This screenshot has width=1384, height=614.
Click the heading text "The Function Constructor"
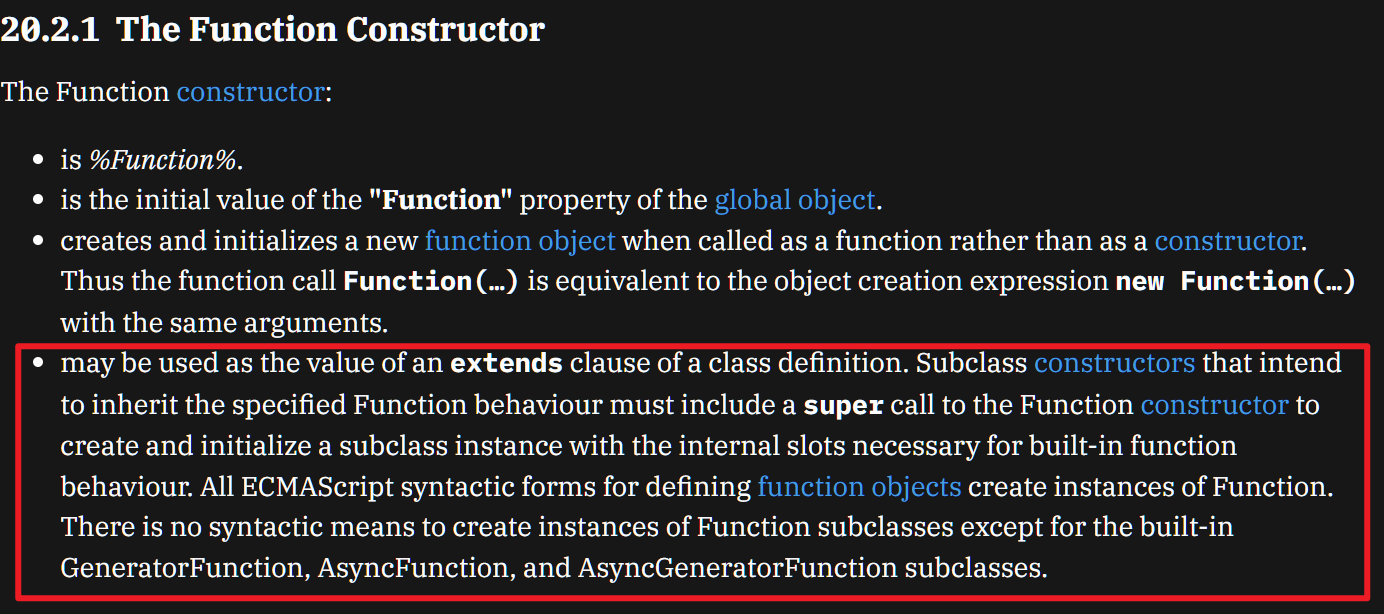[x=330, y=29]
